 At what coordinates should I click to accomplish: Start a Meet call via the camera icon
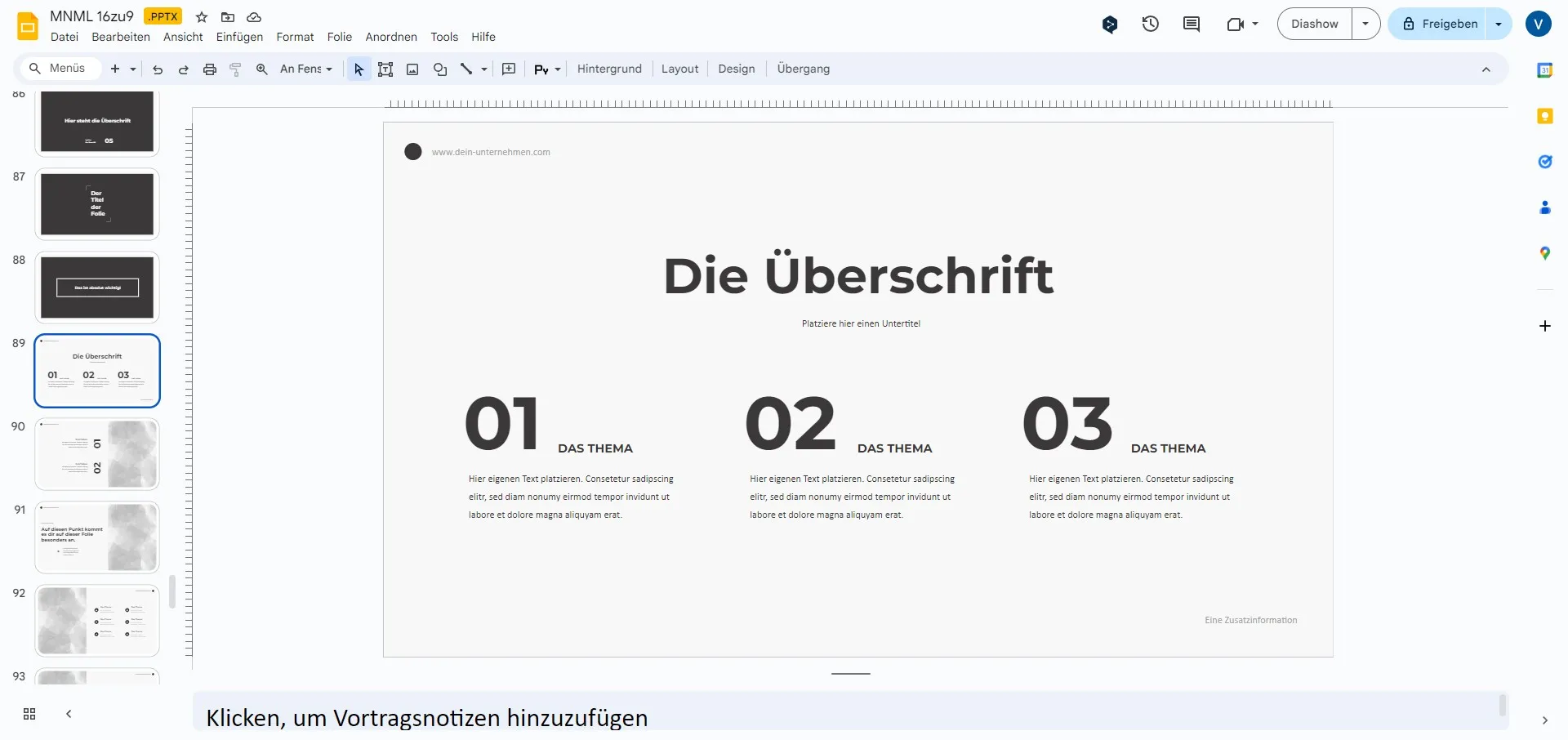1235,24
